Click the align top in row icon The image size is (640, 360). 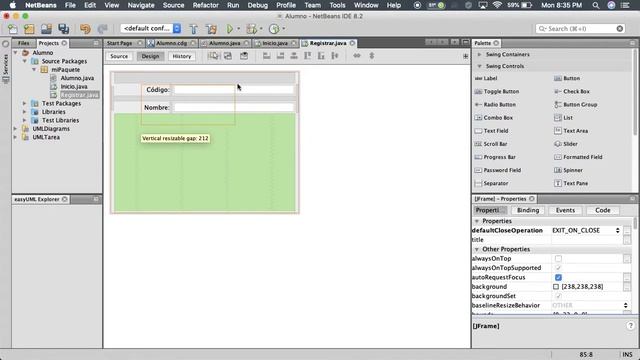pyautogui.click(x=307, y=56)
